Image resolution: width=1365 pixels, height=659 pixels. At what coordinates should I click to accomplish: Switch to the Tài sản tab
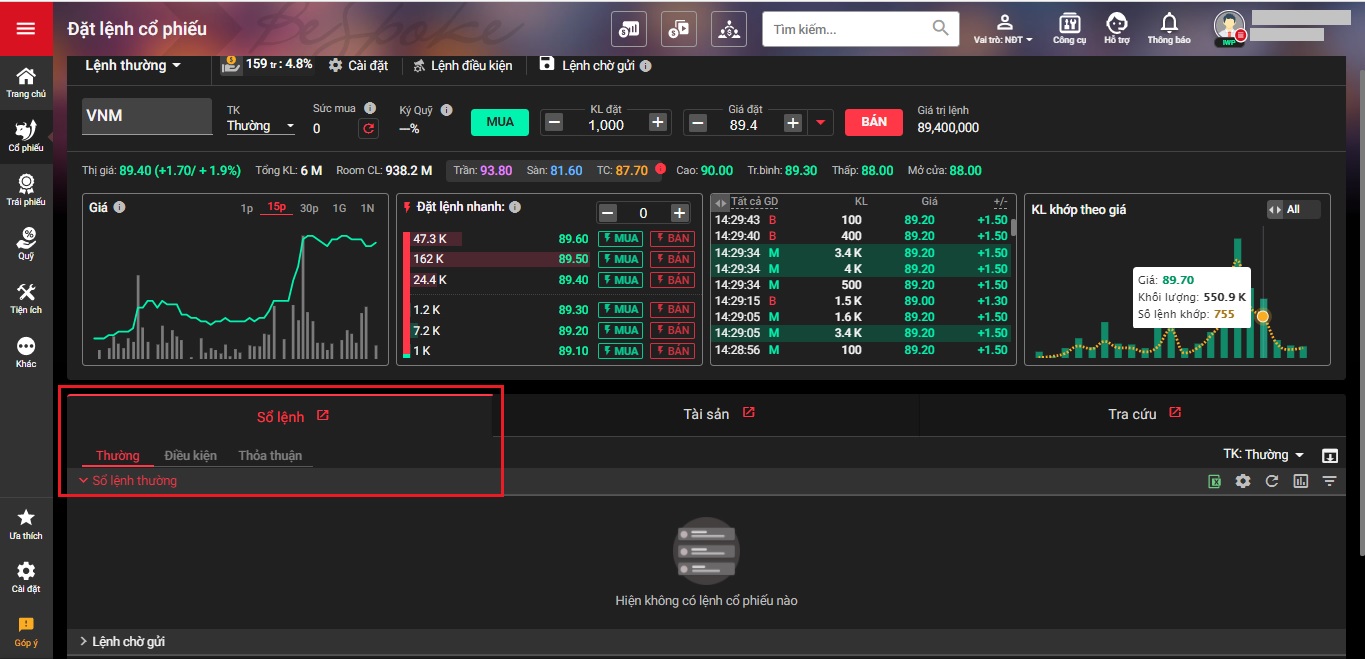coord(706,414)
